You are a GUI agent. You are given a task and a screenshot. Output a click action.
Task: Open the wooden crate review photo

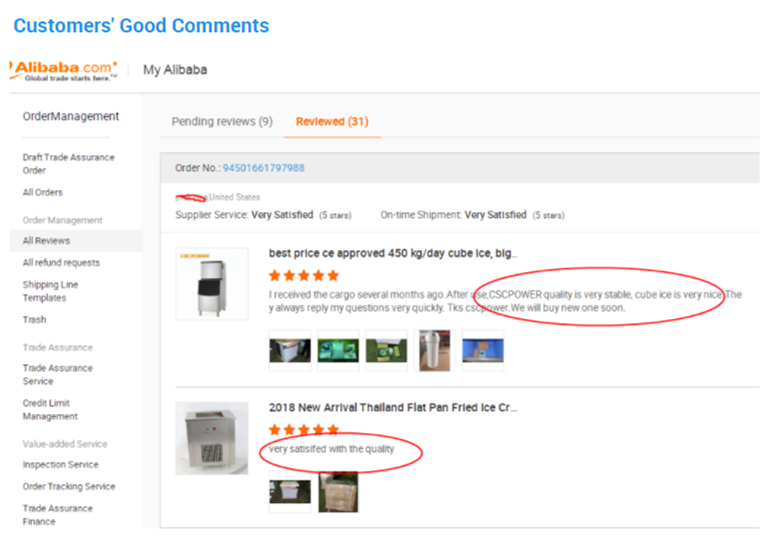pyautogui.click(x=338, y=492)
